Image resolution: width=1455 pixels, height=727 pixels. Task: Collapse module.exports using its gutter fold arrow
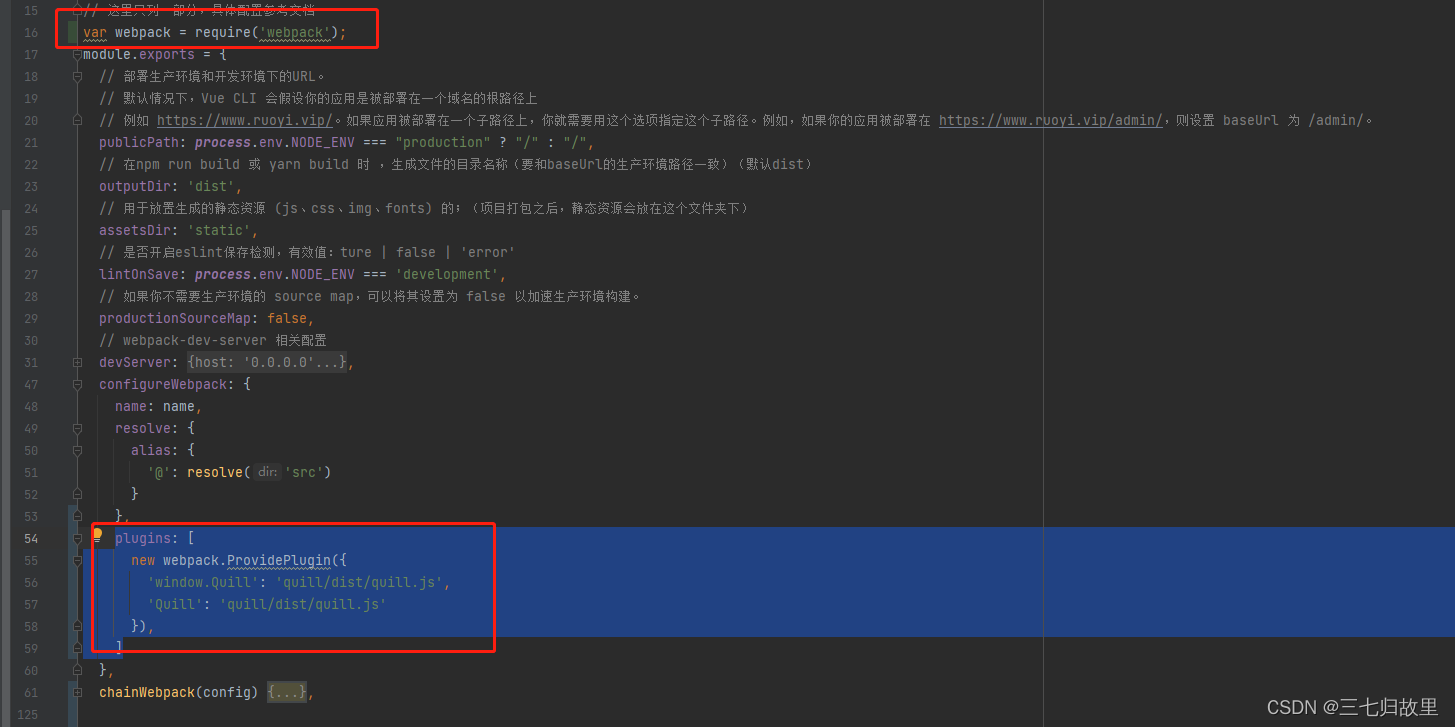(x=77, y=53)
